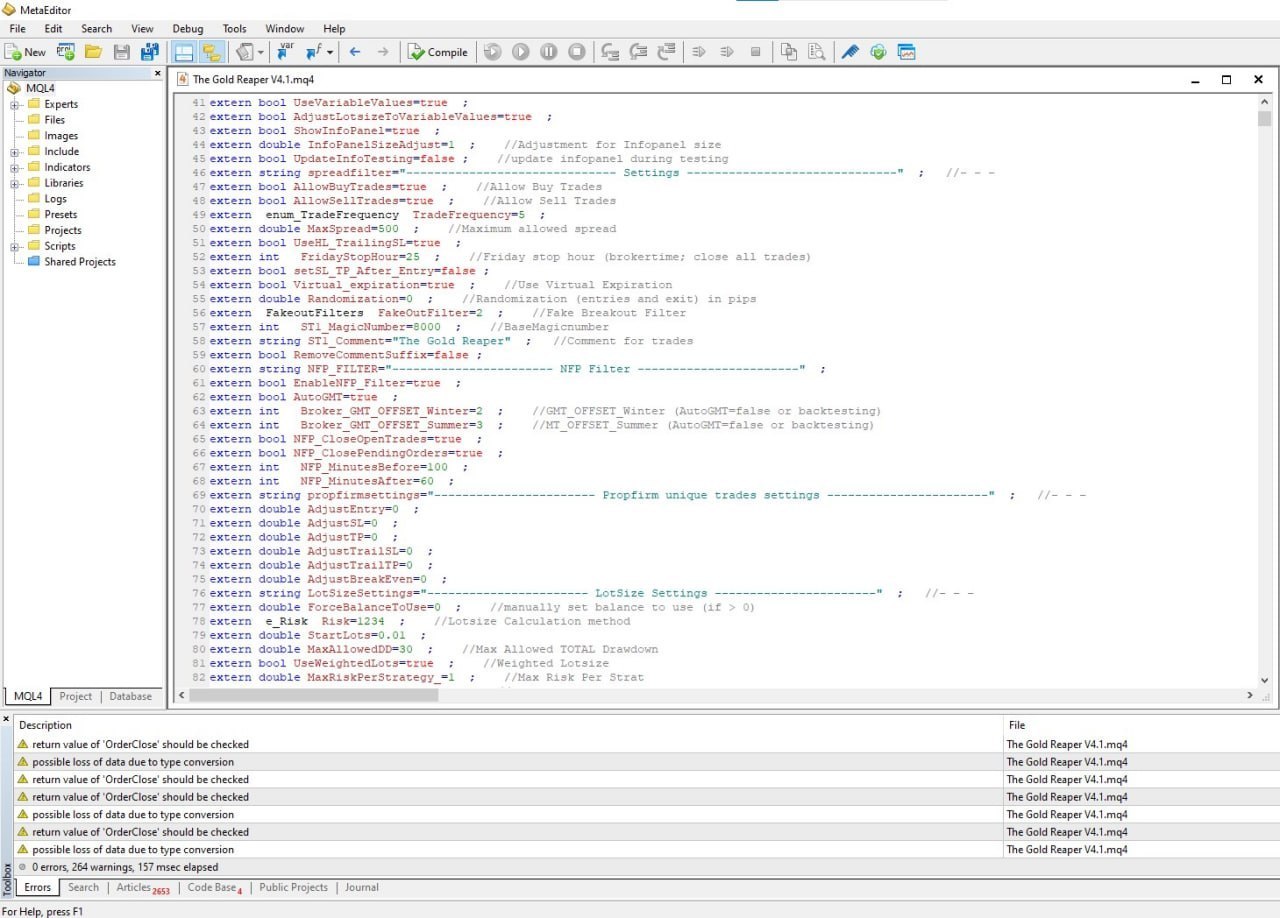1280x918 pixels.
Task: Click the Find in Files icon
Action: coord(817,52)
